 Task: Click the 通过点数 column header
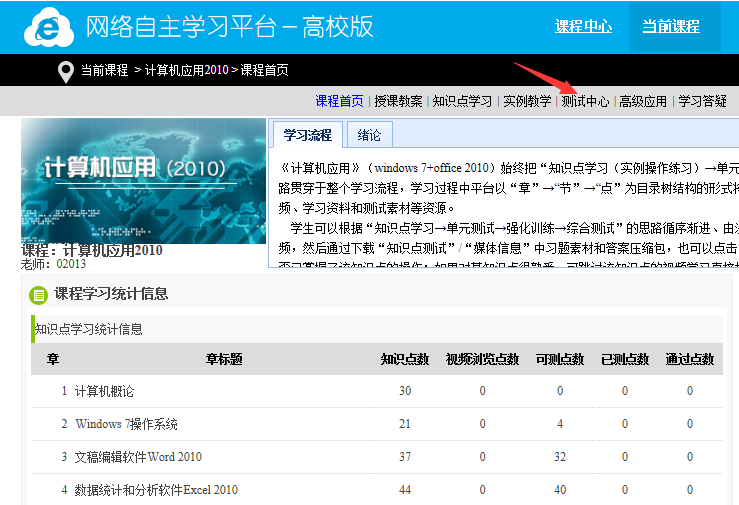pos(690,359)
